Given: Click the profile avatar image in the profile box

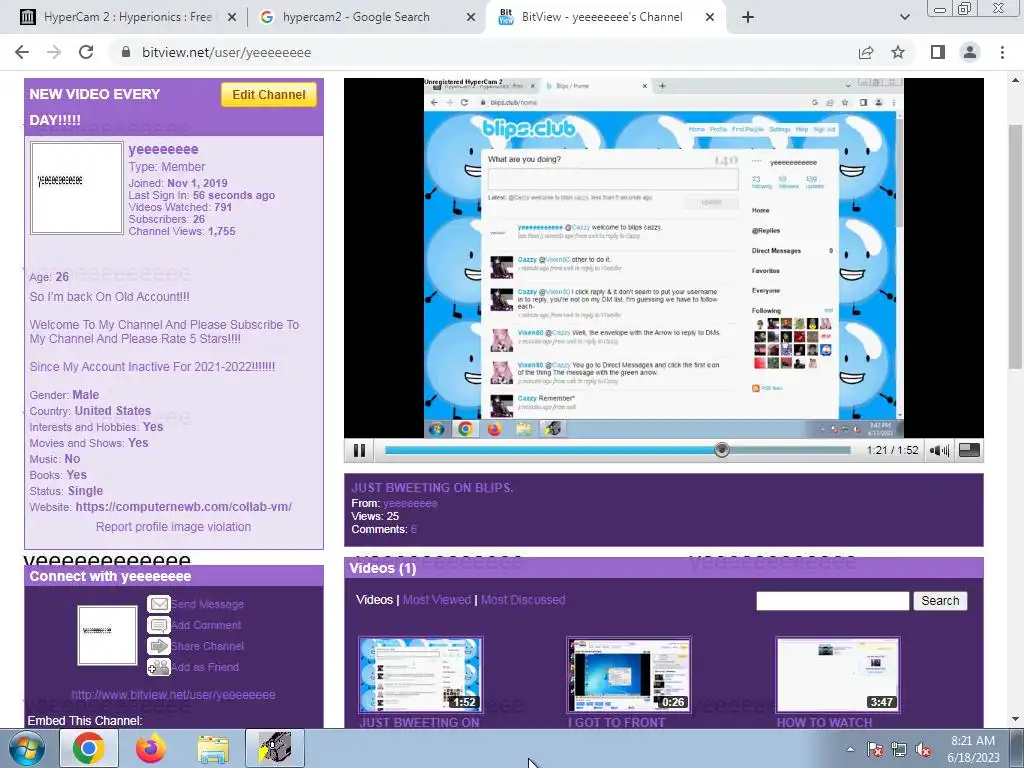Looking at the screenshot, I should tap(77, 188).
